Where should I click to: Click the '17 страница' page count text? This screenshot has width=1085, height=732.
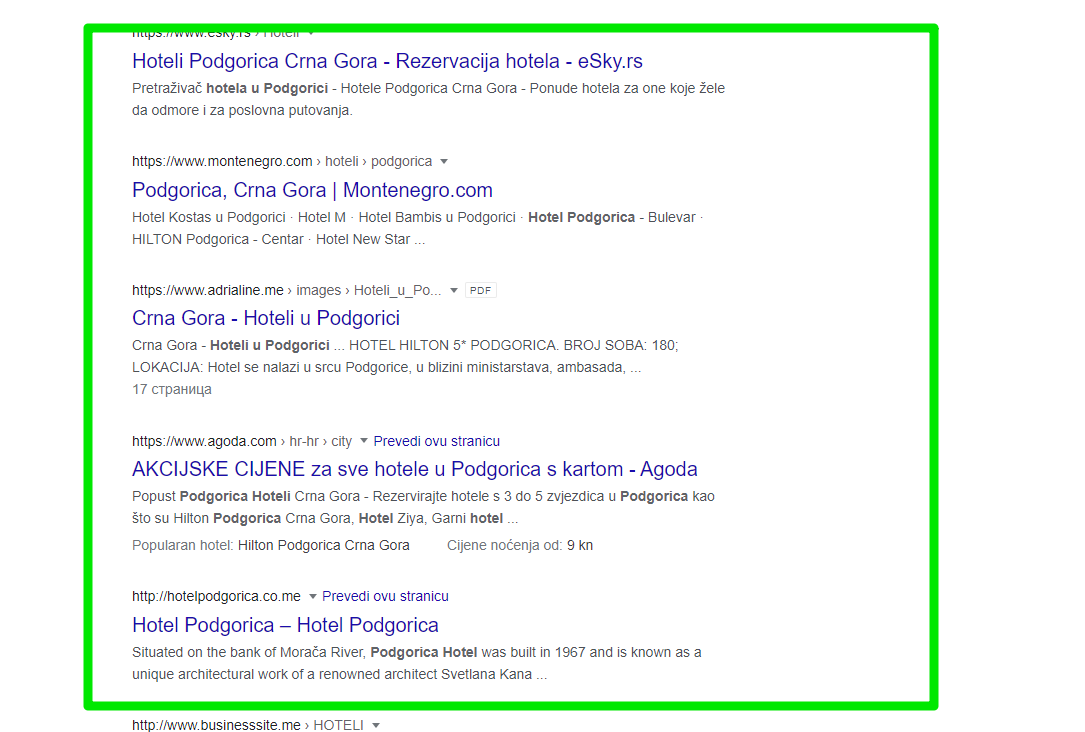tap(172, 390)
